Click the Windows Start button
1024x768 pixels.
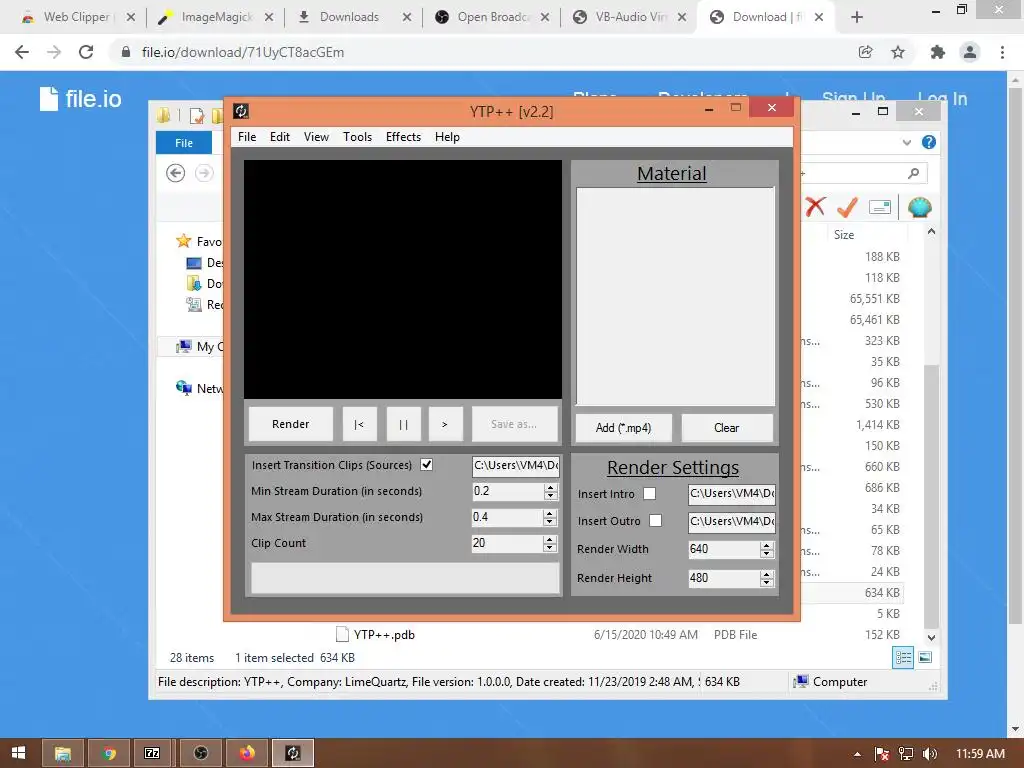tap(18, 753)
